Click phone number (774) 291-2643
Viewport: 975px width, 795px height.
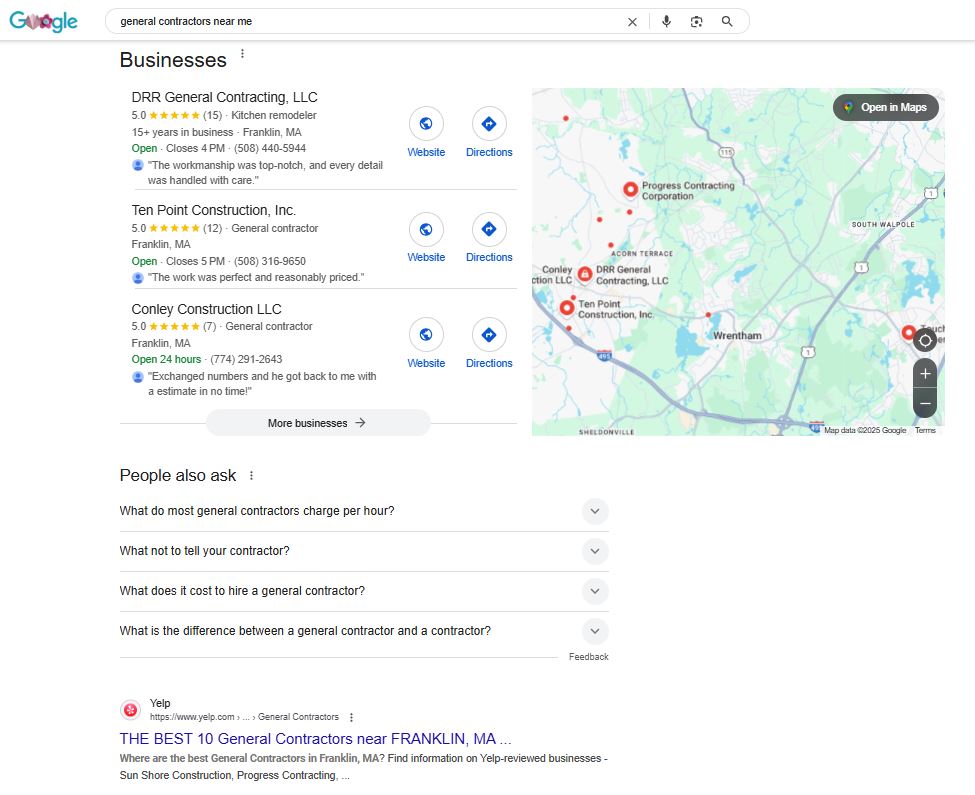pos(246,359)
